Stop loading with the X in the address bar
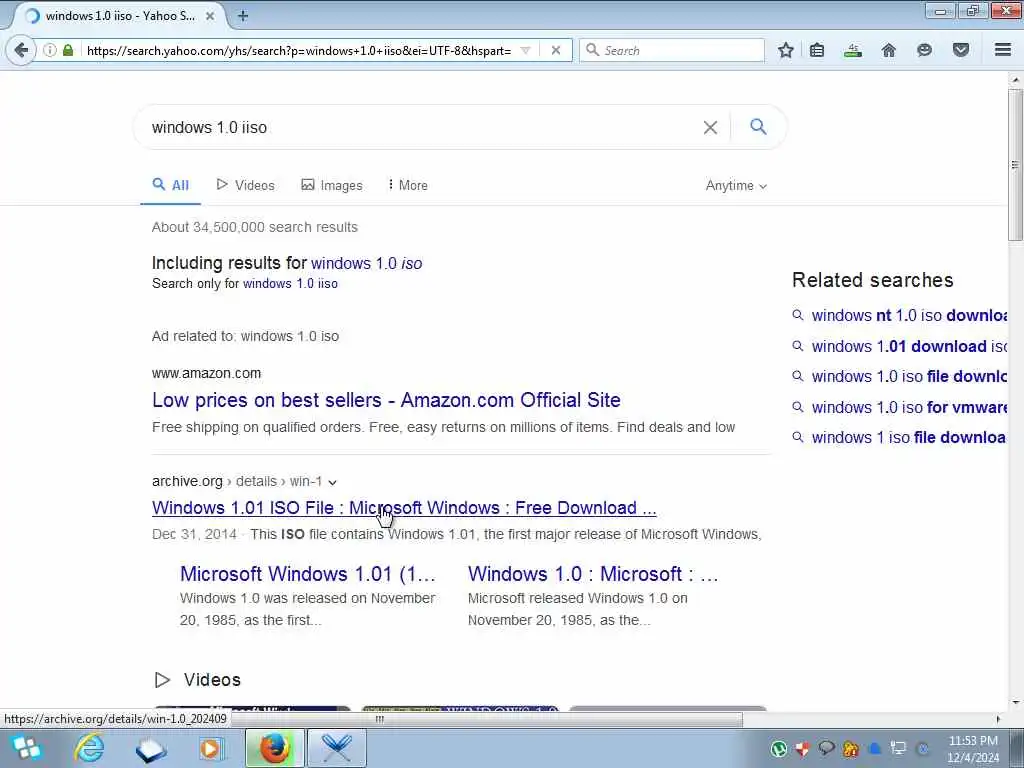 pyautogui.click(x=556, y=50)
